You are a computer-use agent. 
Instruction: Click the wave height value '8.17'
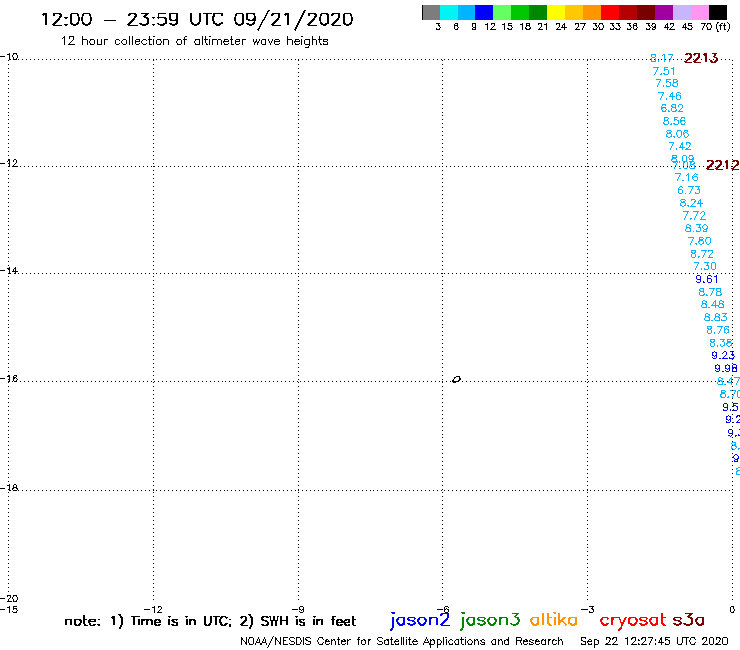[x=662, y=58]
